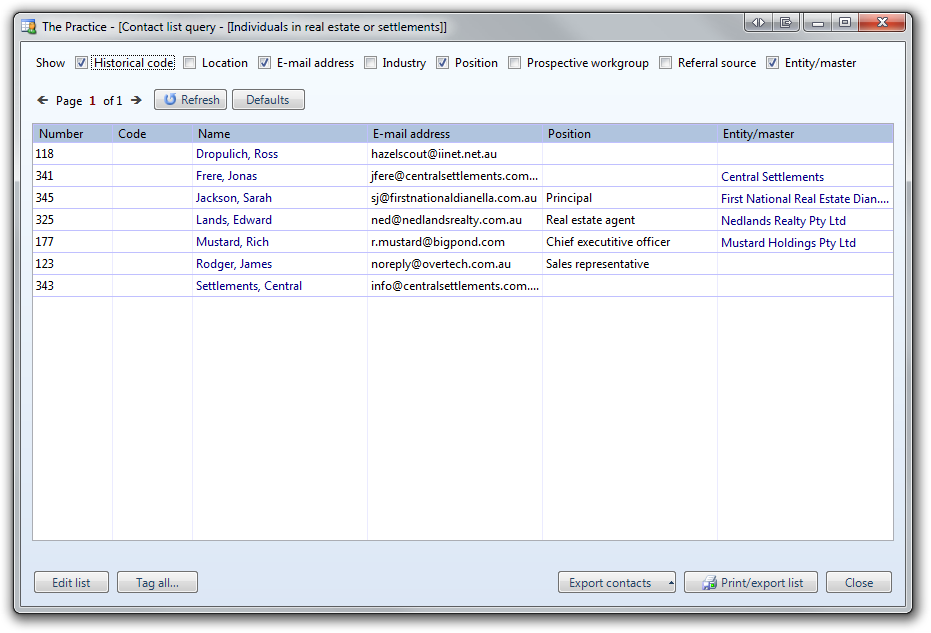Open the Central Settlements entity link

coord(772,176)
